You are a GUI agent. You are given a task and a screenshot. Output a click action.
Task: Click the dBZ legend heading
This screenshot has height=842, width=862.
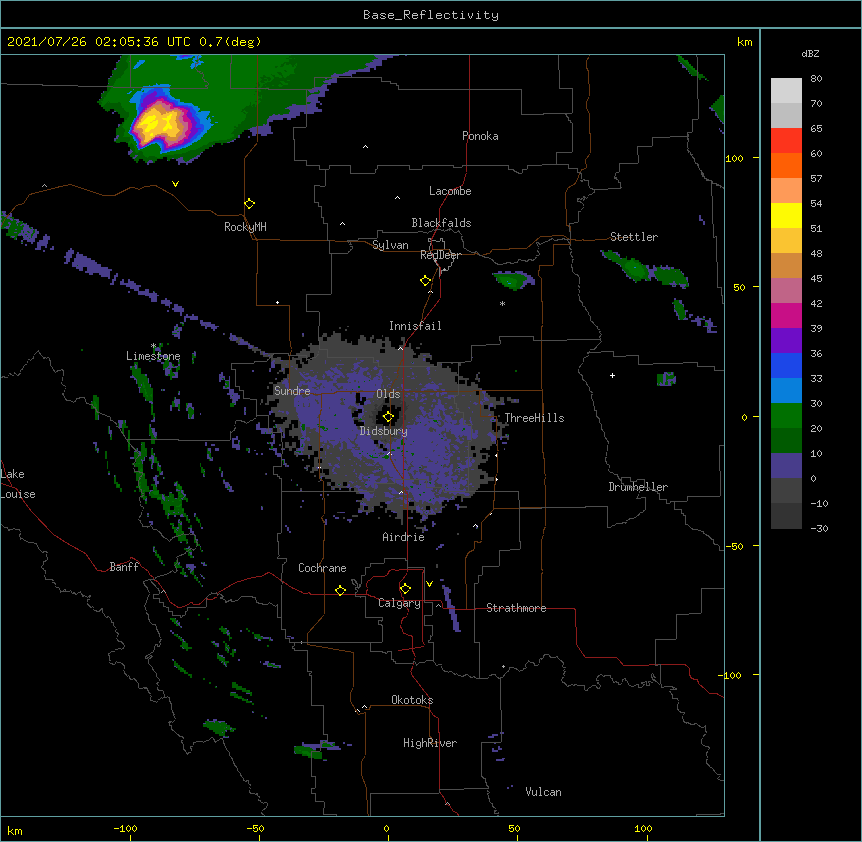810,54
